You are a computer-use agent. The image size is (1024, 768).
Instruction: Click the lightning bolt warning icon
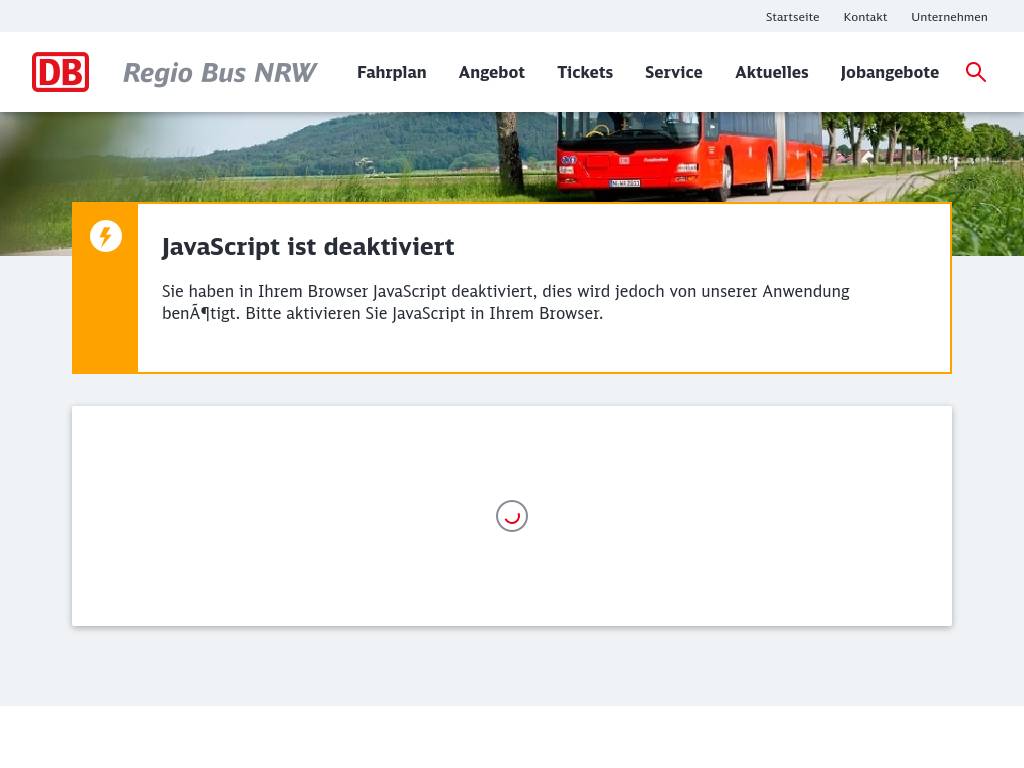pos(106,236)
